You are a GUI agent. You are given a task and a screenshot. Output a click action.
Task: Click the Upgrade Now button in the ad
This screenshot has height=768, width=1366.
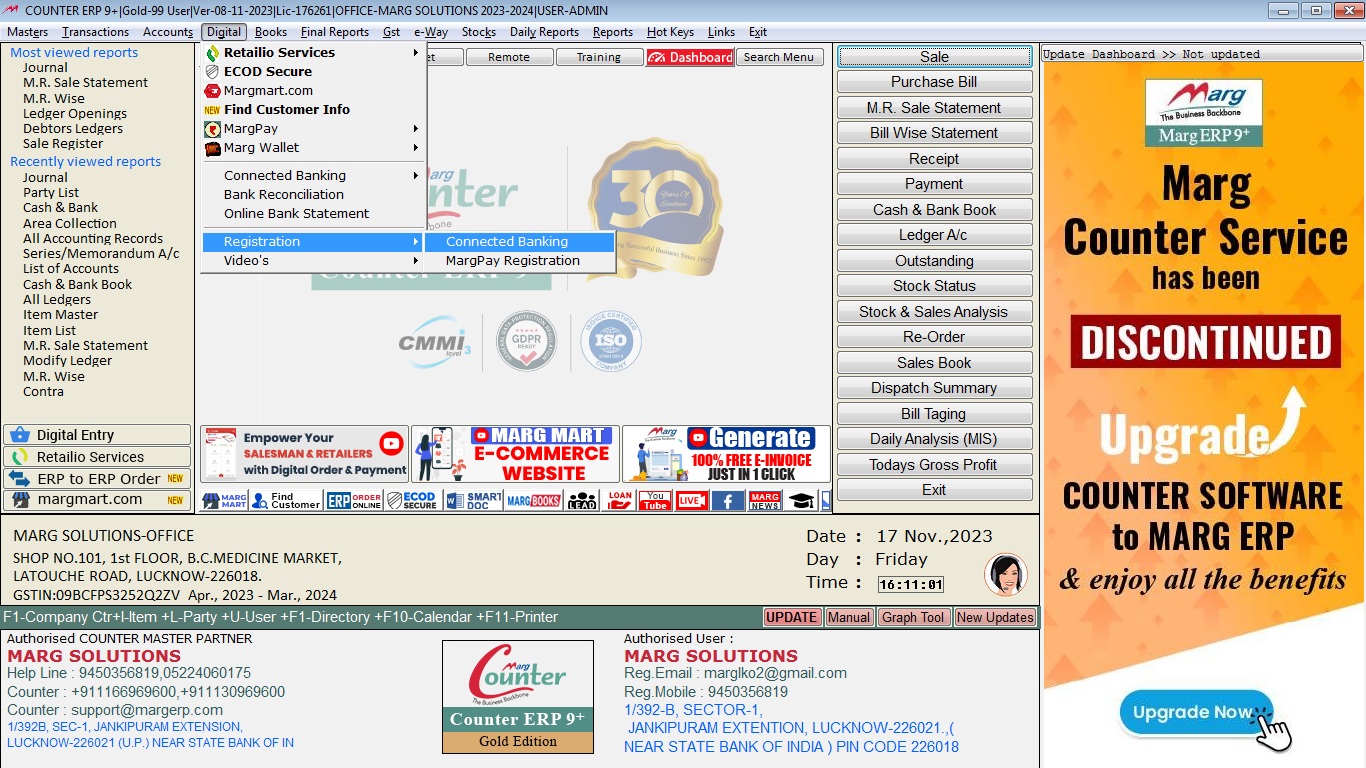(x=1196, y=713)
